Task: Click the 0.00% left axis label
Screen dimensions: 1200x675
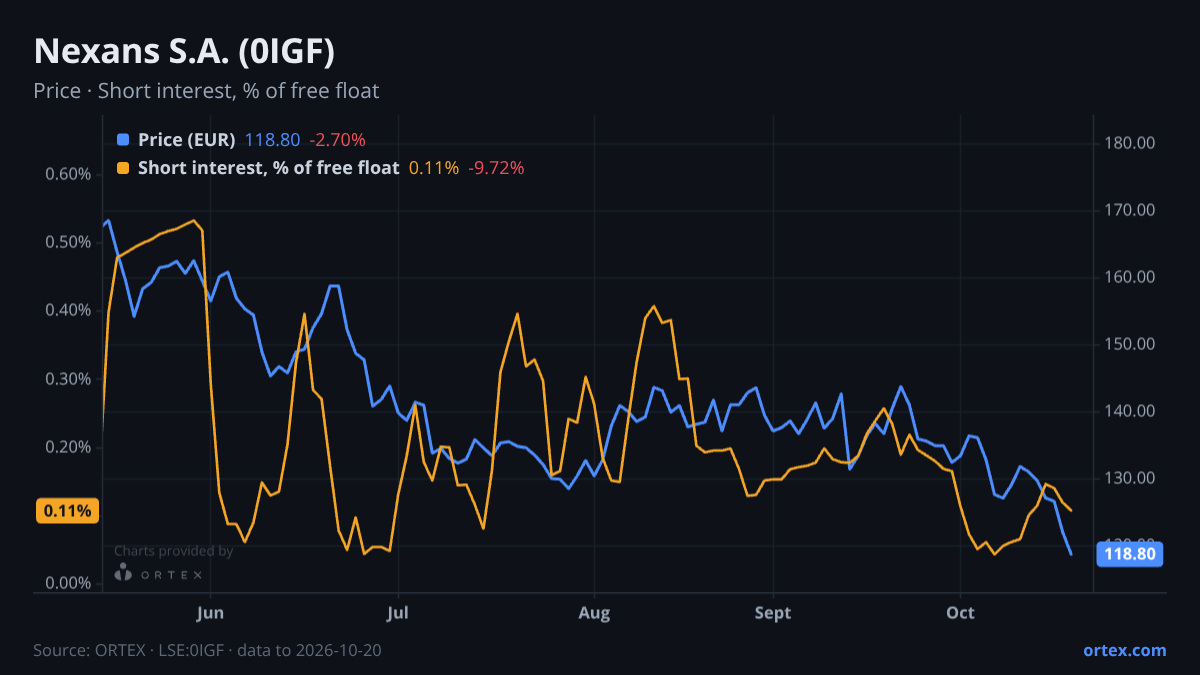Action: 68,583
